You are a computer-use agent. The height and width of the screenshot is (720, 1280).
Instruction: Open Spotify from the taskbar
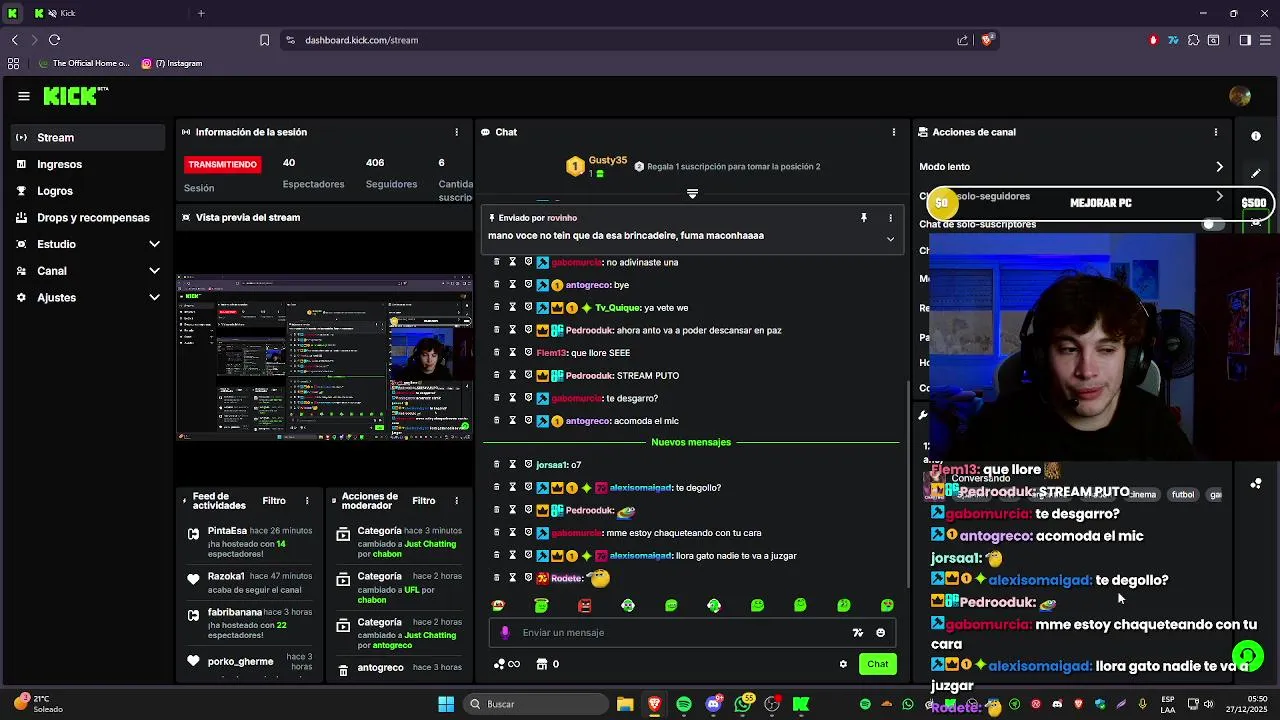pos(684,704)
